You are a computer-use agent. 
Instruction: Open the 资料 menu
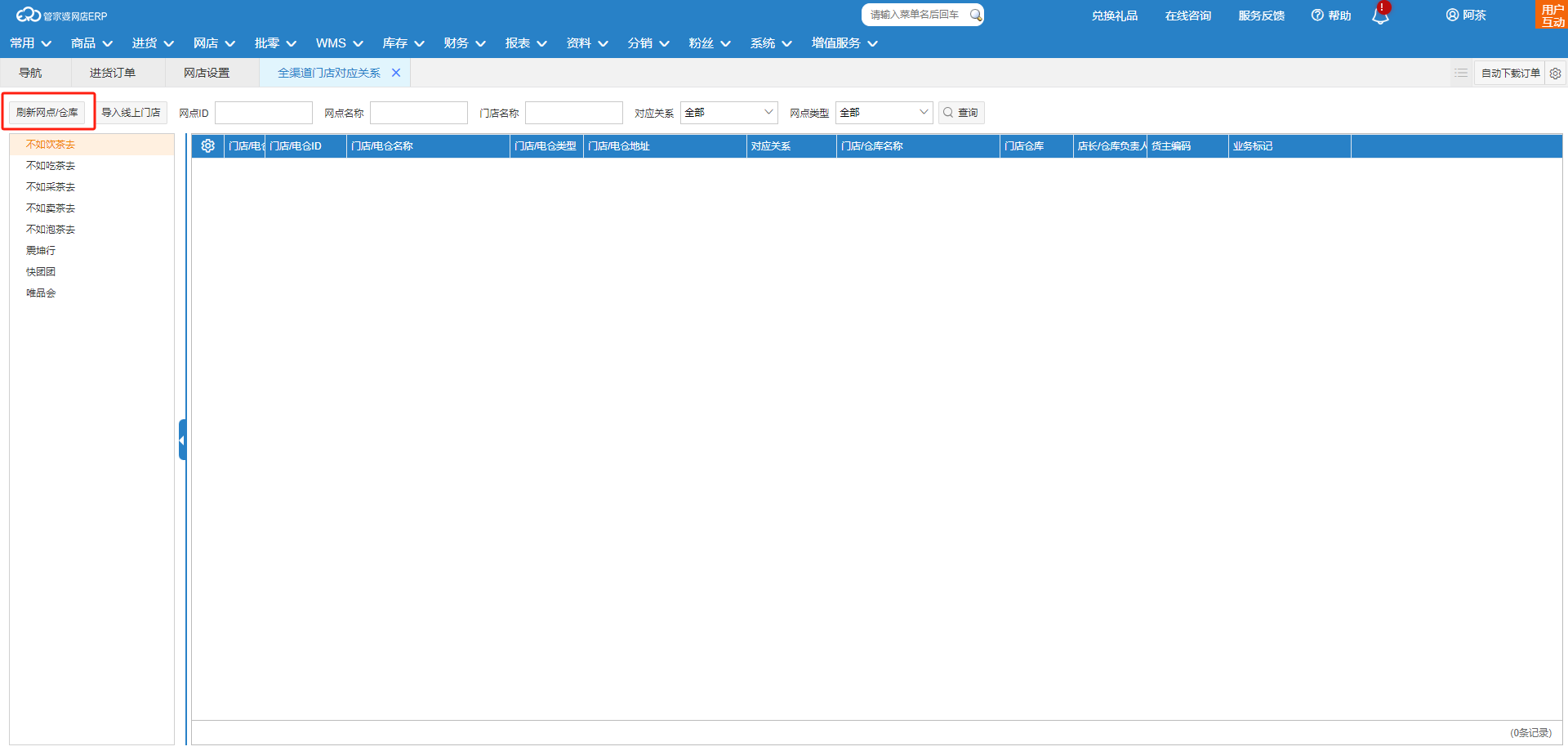[587, 43]
